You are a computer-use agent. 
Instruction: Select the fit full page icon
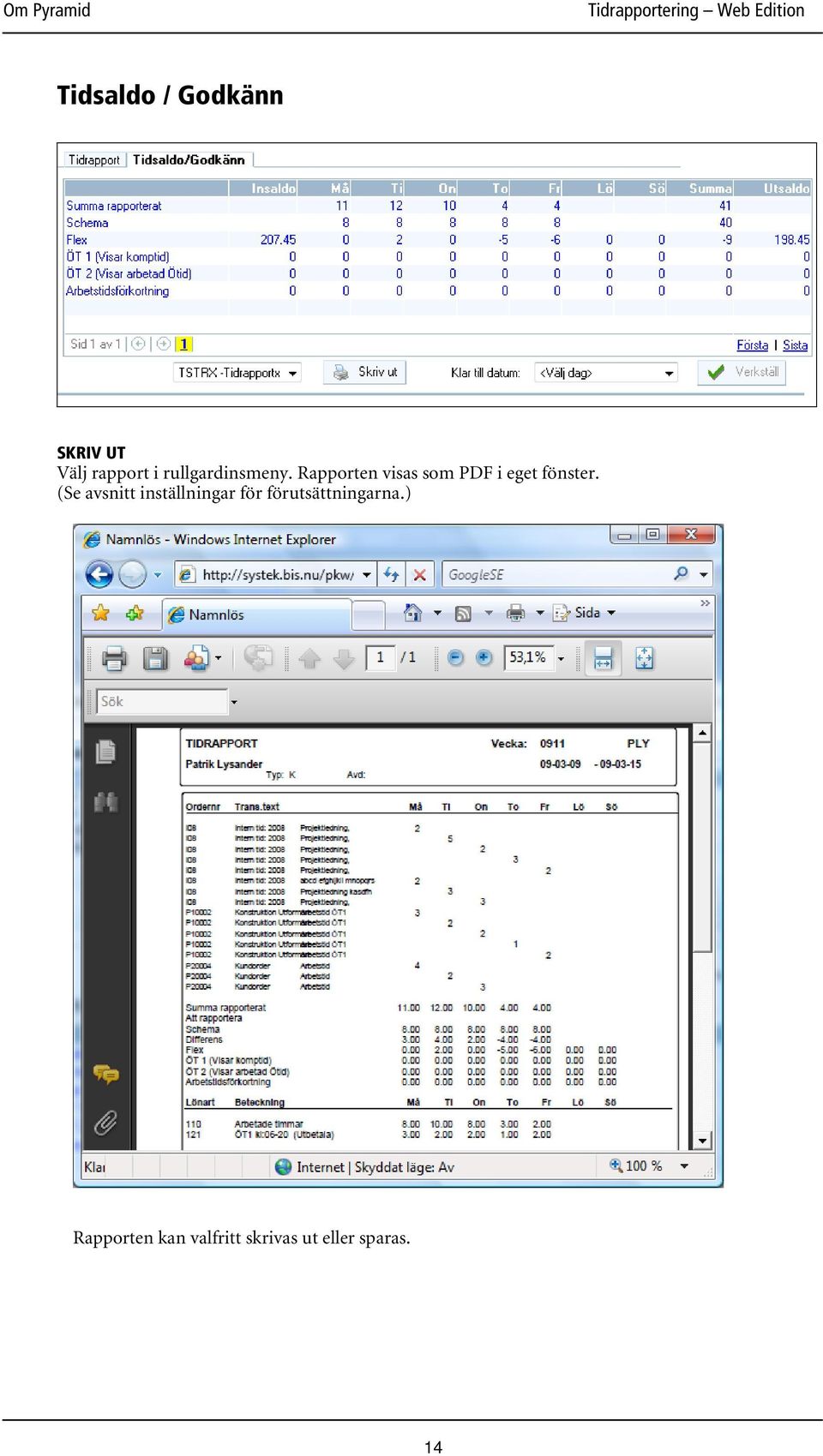tap(644, 658)
